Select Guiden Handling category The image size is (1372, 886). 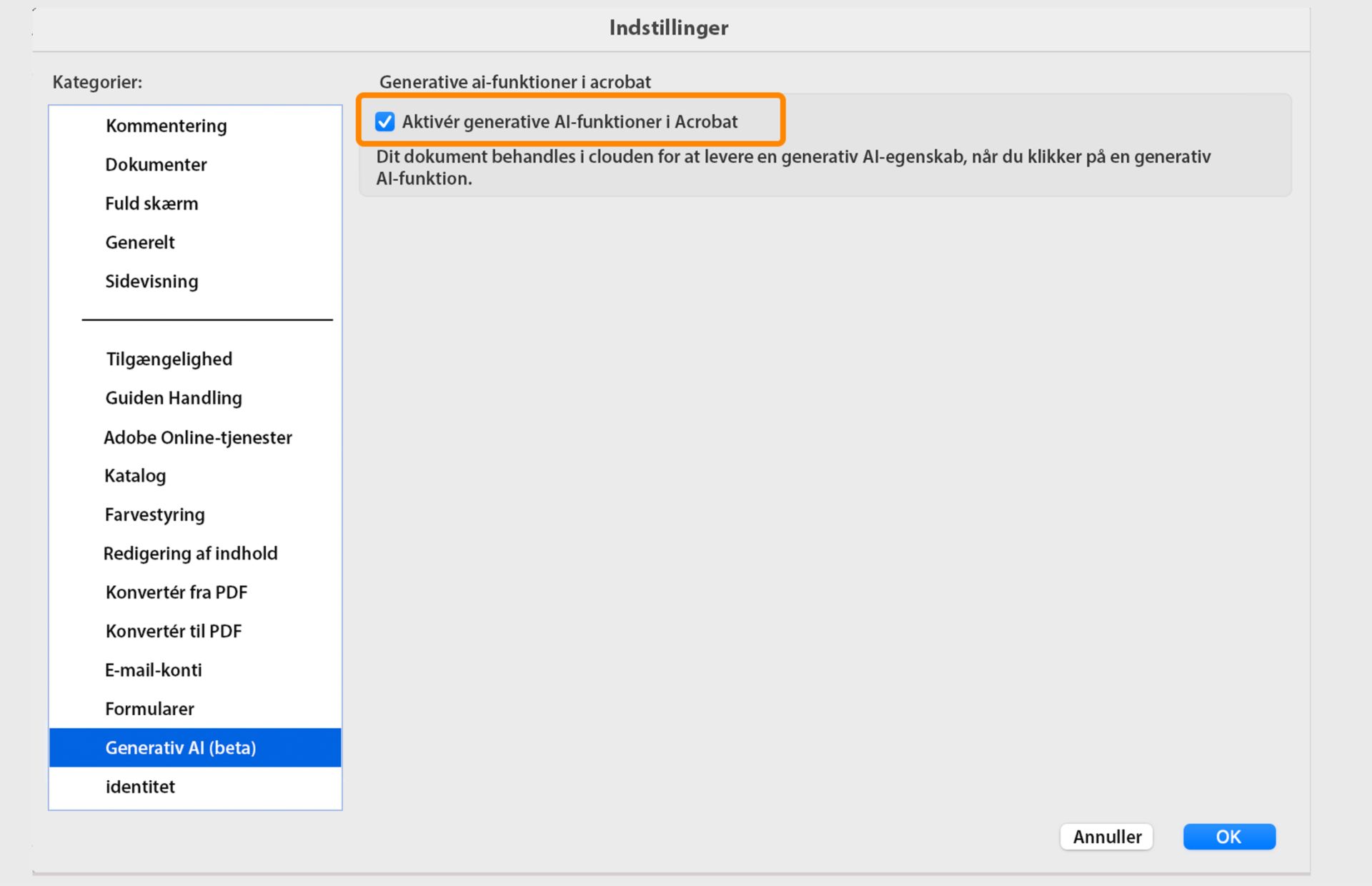click(x=174, y=398)
